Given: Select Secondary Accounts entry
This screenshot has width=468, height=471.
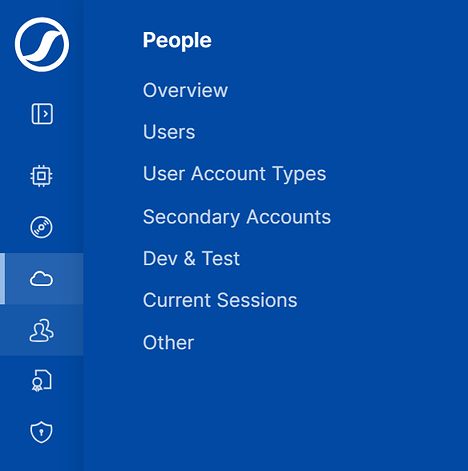Looking at the screenshot, I should (x=237, y=217).
